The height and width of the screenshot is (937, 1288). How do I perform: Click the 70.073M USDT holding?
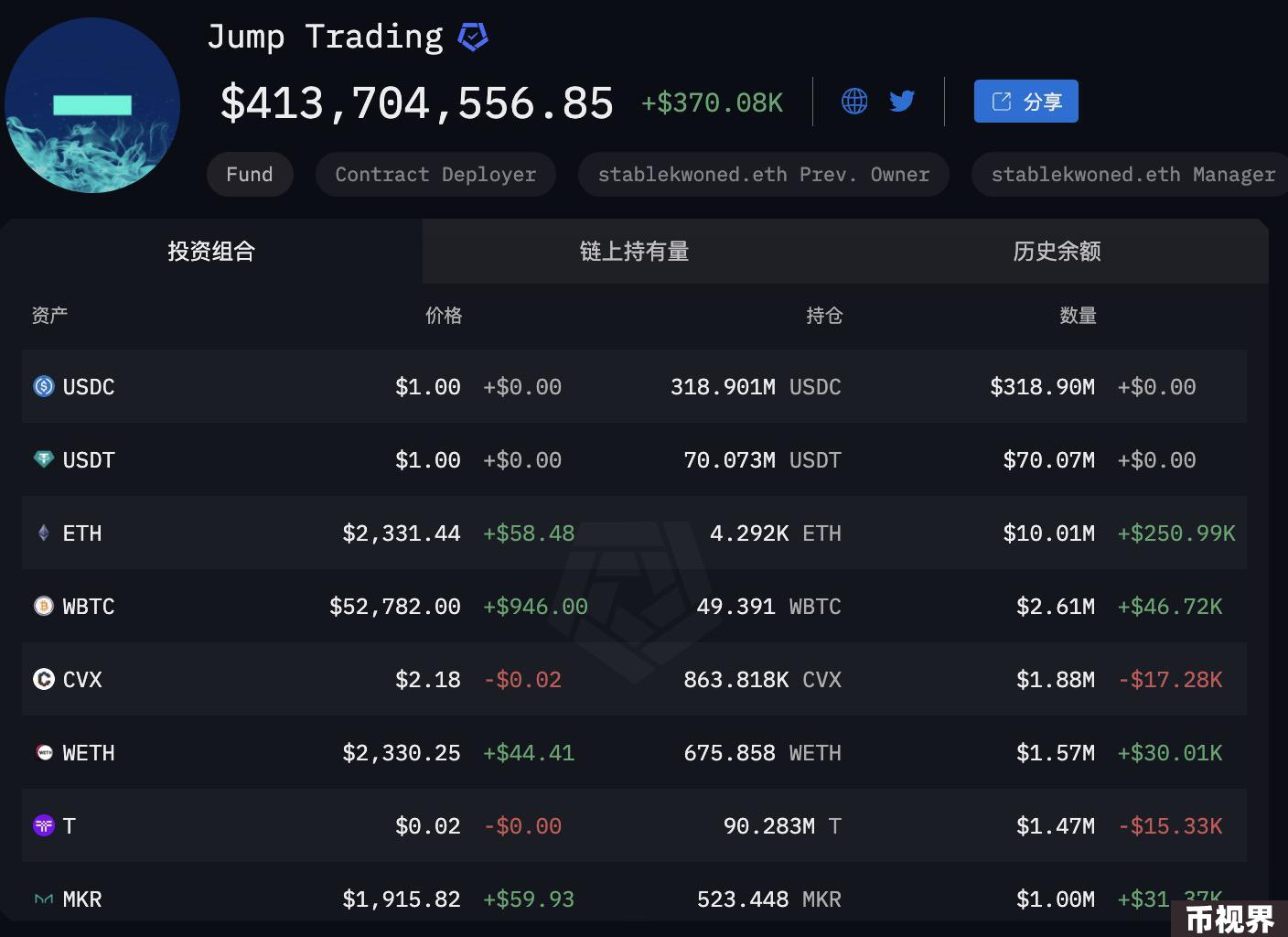coord(762,460)
